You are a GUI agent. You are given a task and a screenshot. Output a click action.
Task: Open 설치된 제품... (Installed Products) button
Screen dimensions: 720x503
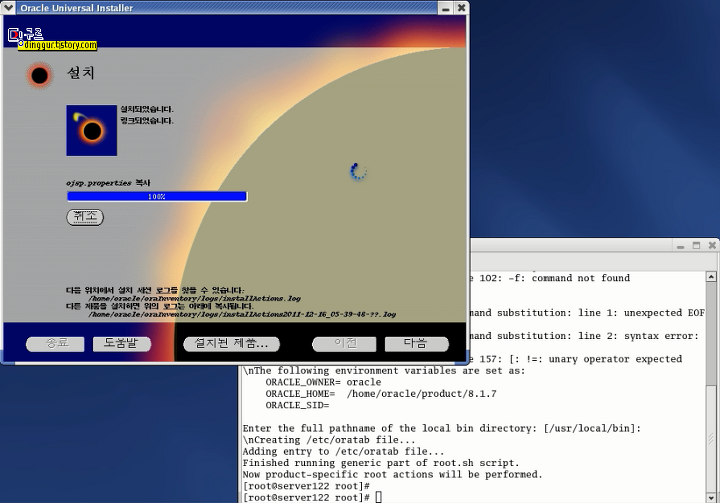coord(231,344)
